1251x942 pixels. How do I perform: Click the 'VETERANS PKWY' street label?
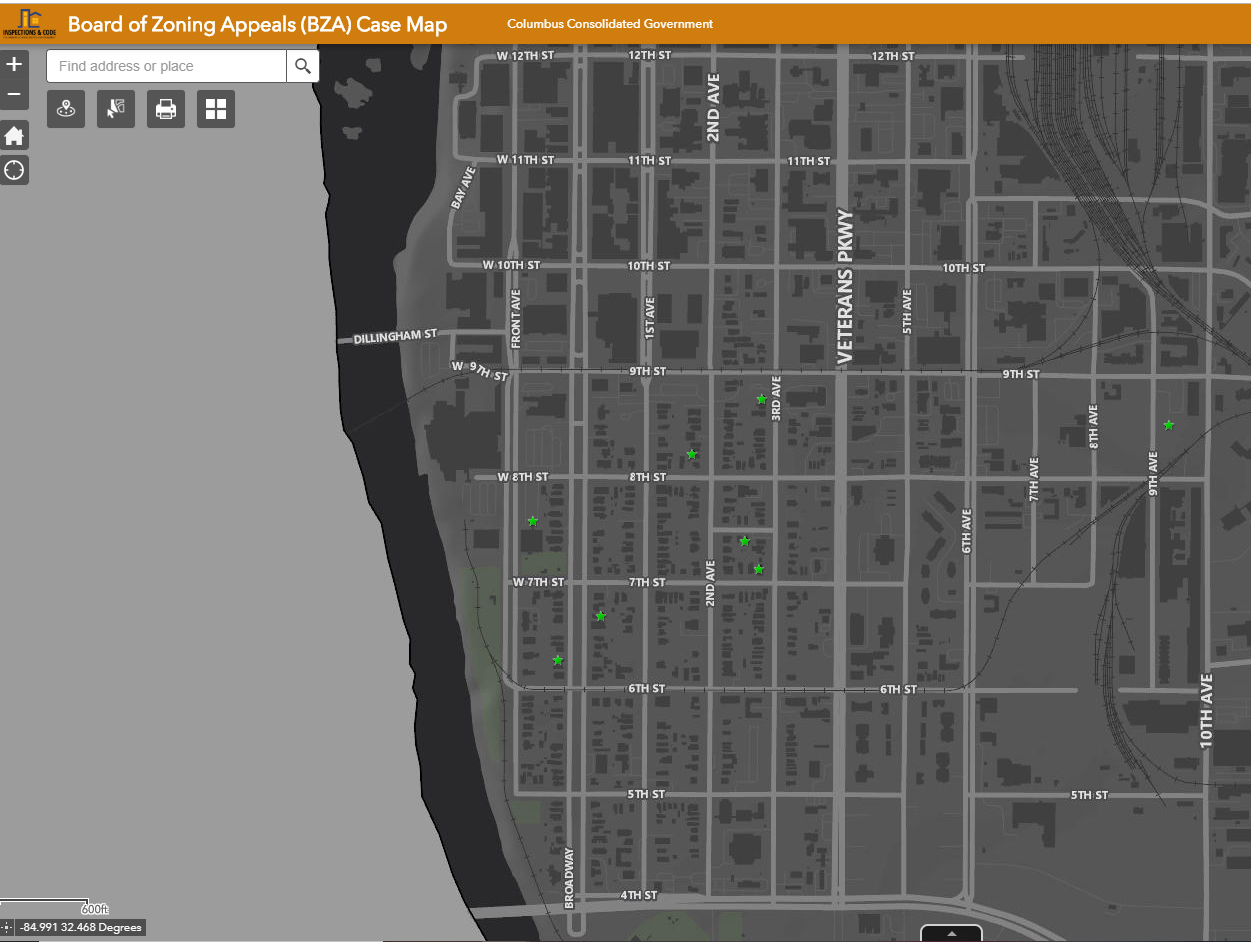[x=845, y=286]
